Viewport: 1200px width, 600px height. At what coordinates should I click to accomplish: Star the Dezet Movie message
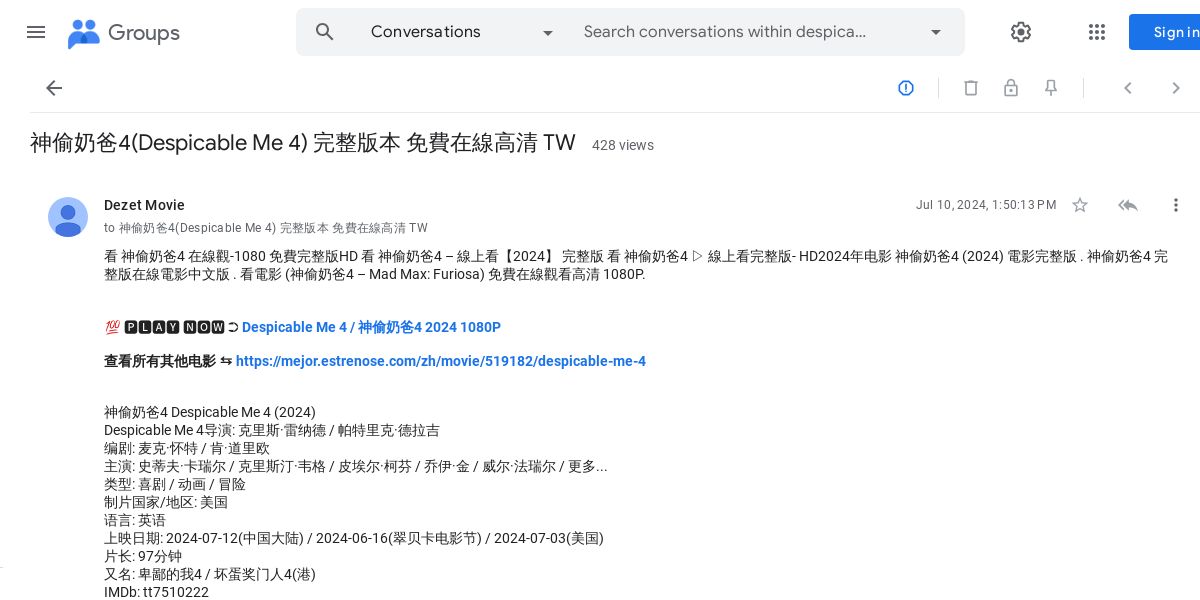click(x=1080, y=205)
